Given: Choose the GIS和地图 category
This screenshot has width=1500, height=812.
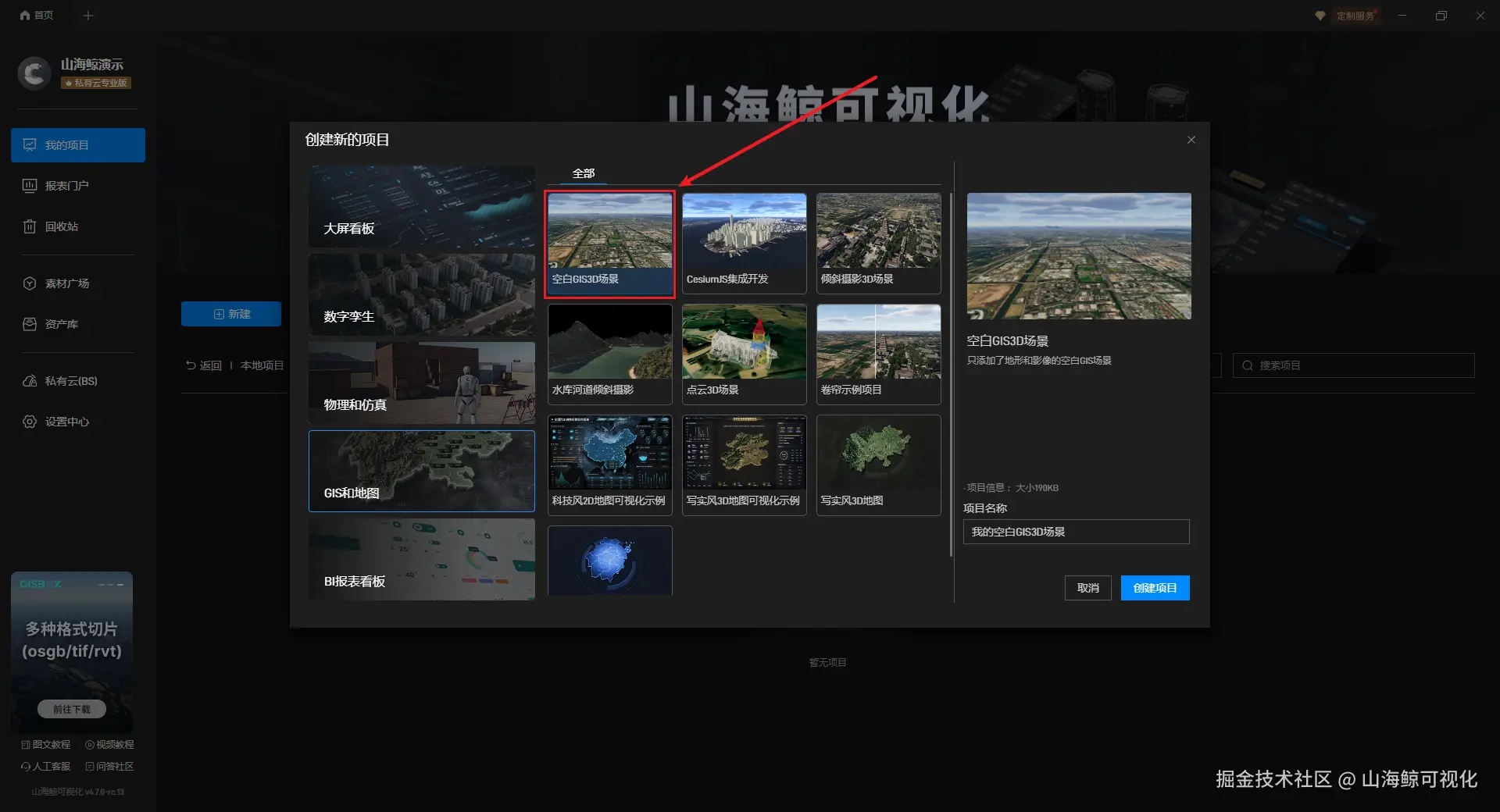Looking at the screenshot, I should click(x=422, y=472).
